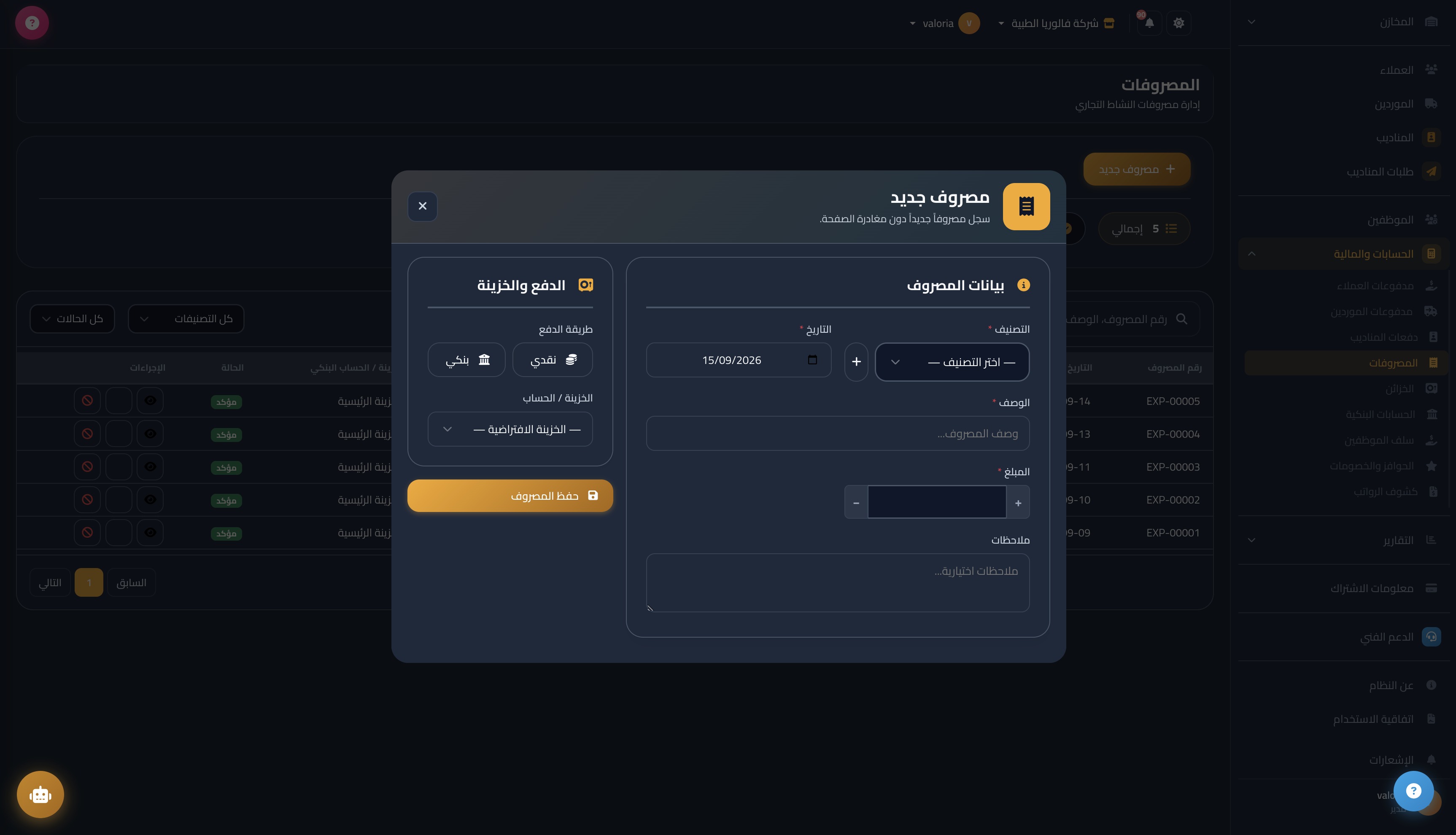The width and height of the screenshot is (1456, 835).
Task: Open the company شركة فالوريا الطبية dropdown
Action: [1056, 24]
